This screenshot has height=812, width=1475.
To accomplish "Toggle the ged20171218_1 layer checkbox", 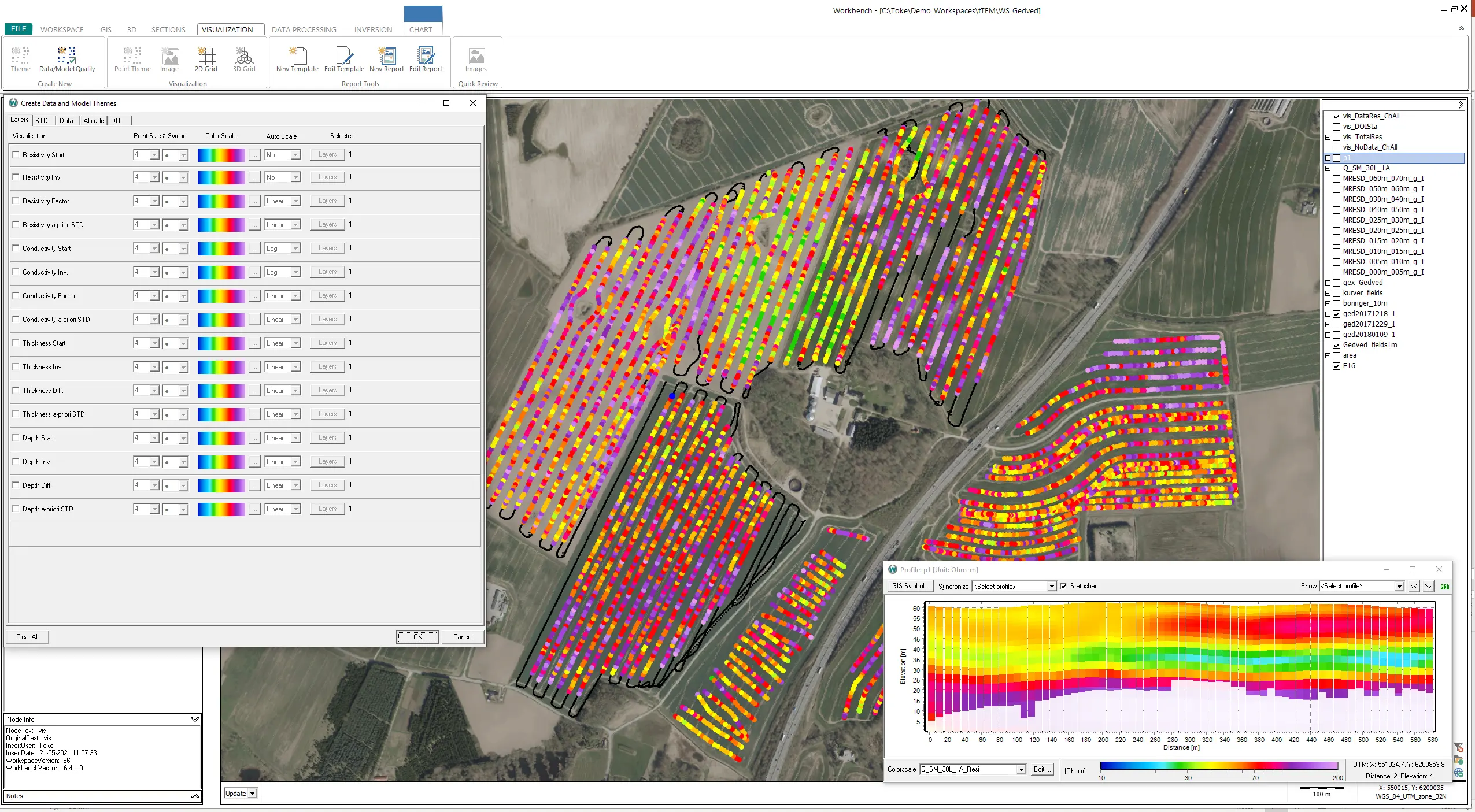I will (x=1336, y=314).
